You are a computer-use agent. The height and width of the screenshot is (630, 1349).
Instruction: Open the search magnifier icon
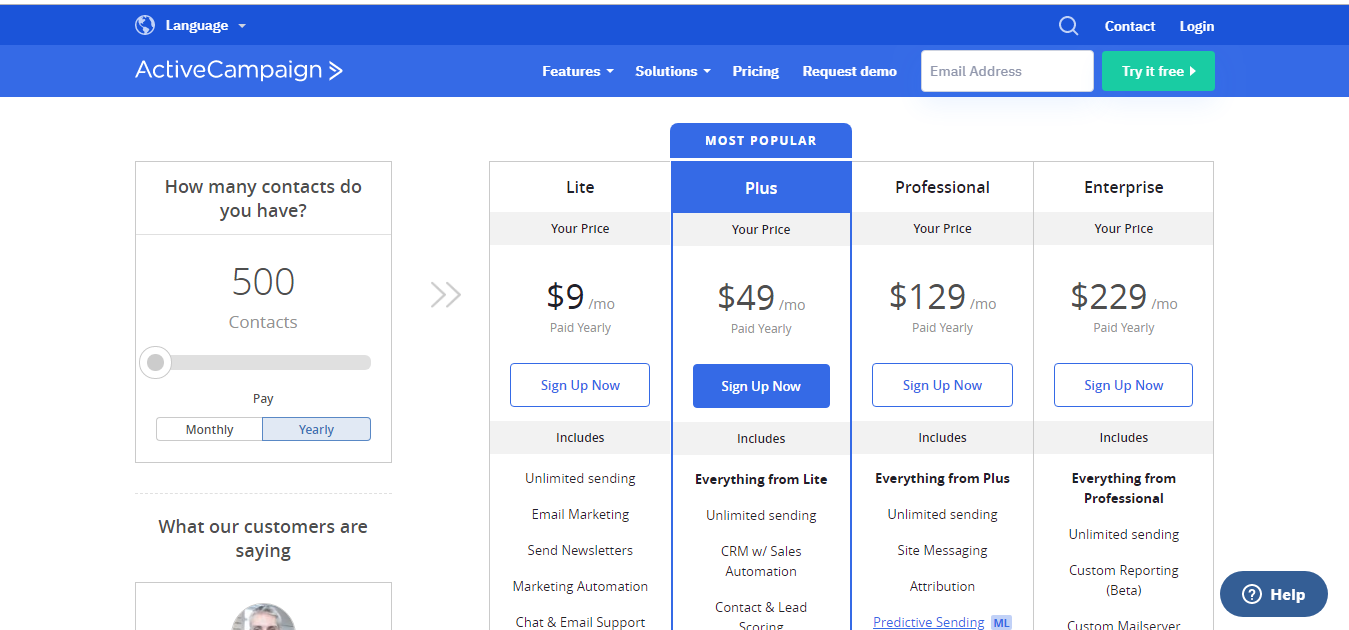[x=1069, y=26]
